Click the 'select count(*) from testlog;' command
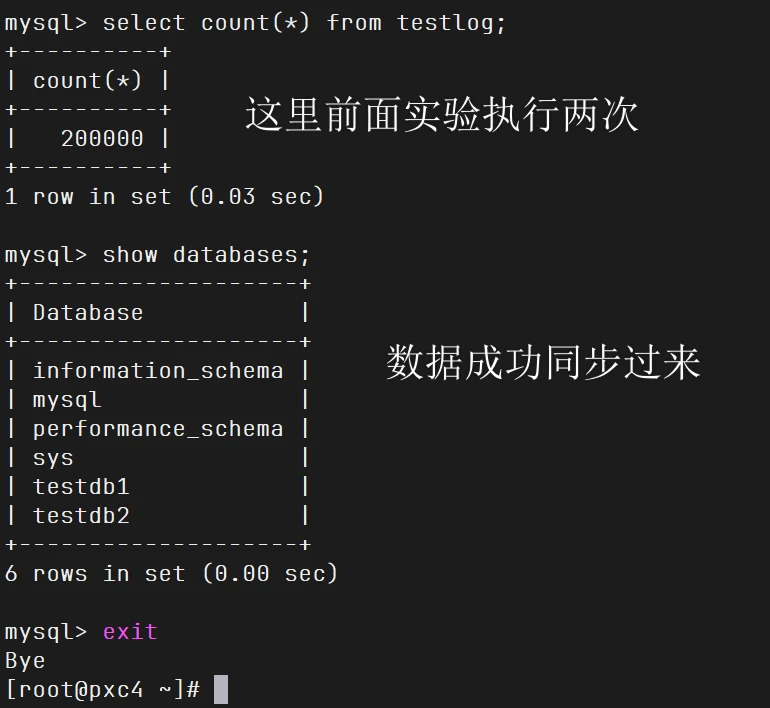770x708 pixels. point(304,22)
